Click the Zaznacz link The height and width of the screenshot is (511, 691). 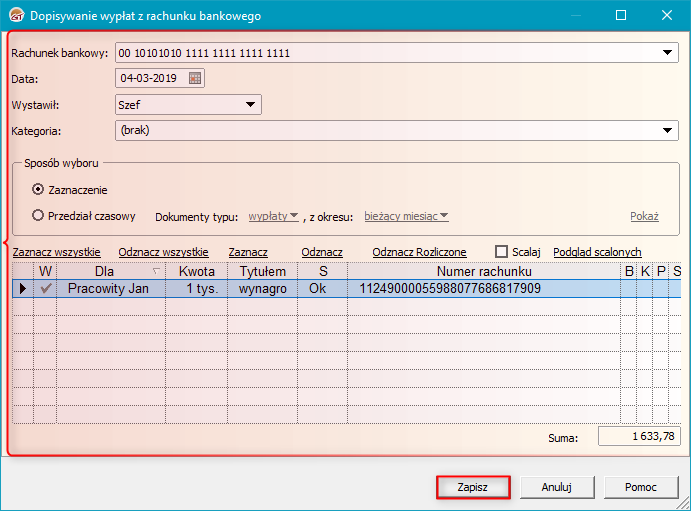pyautogui.click(x=248, y=252)
